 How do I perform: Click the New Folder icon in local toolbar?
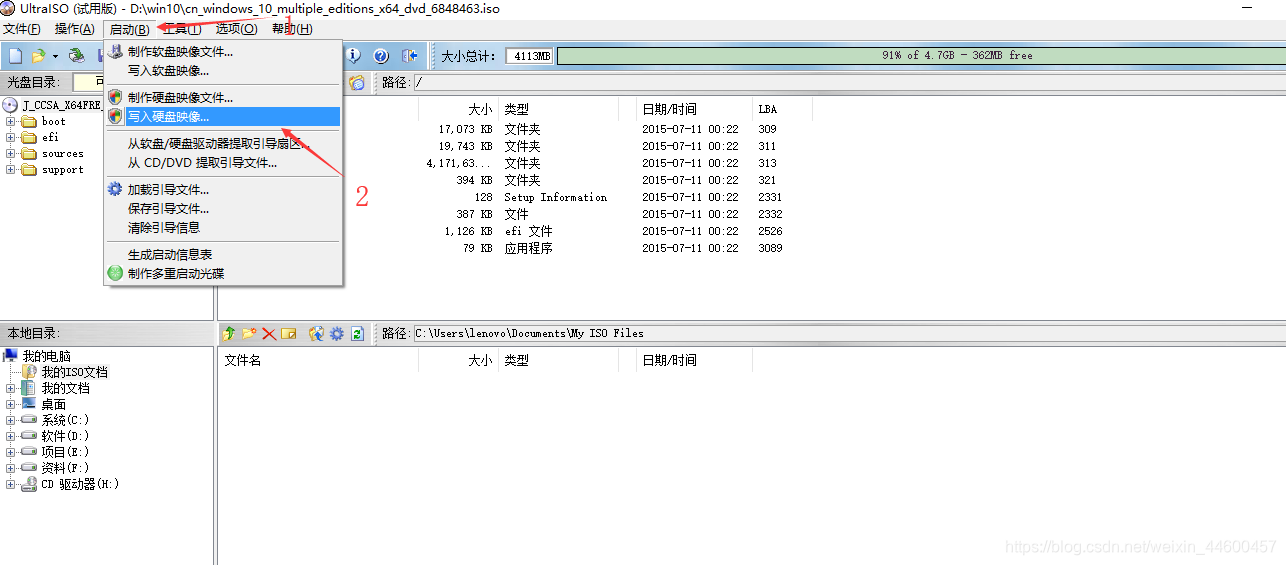[x=249, y=333]
